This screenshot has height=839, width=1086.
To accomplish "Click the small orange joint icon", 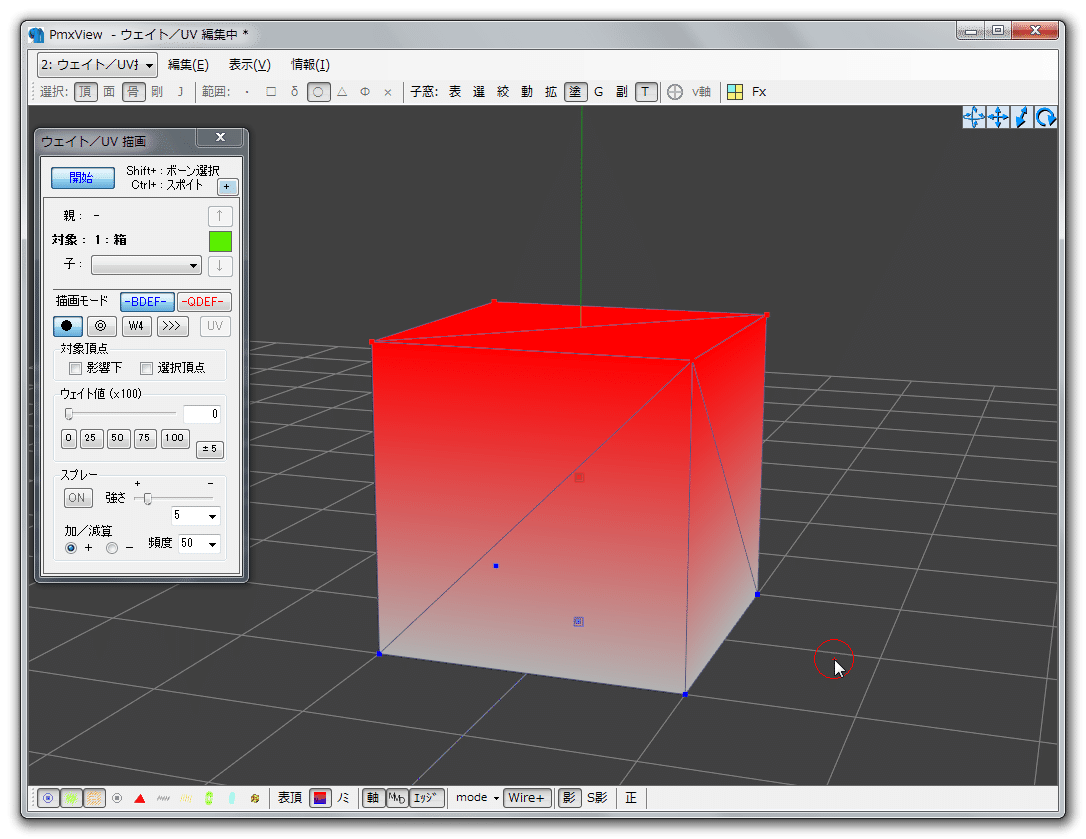I will 255,798.
